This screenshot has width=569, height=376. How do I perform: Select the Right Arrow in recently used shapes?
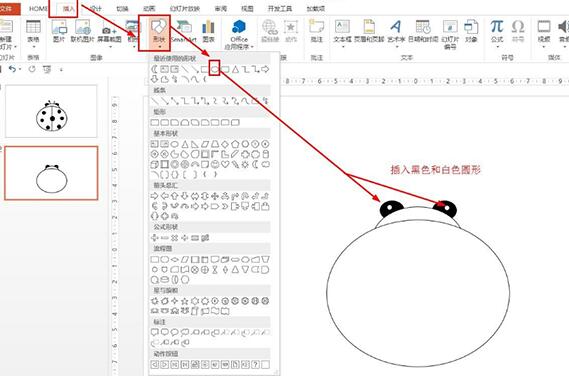coord(265,69)
